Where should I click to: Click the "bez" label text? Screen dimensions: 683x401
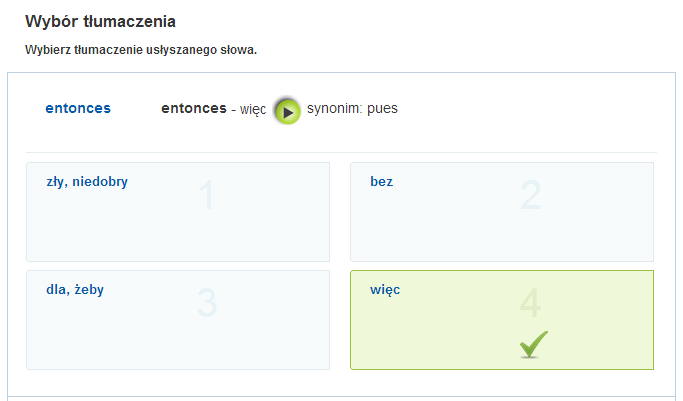pyautogui.click(x=381, y=182)
